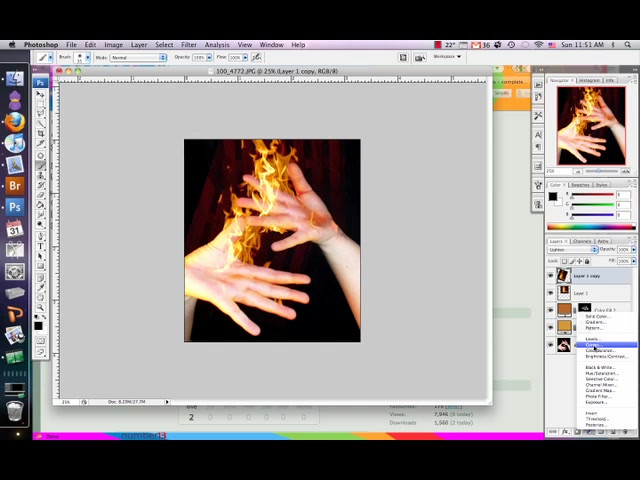640x480 pixels.
Task: Choose Curves from the adjustment popup menu
Action: pyautogui.click(x=593, y=345)
